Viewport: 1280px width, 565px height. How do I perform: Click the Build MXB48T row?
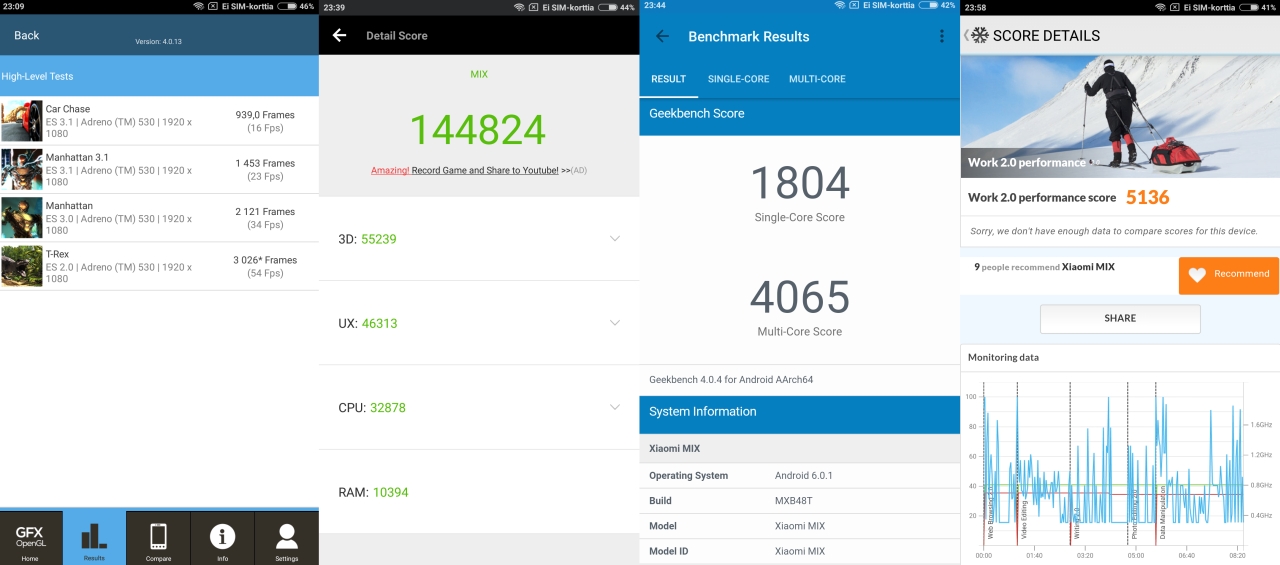[800, 501]
